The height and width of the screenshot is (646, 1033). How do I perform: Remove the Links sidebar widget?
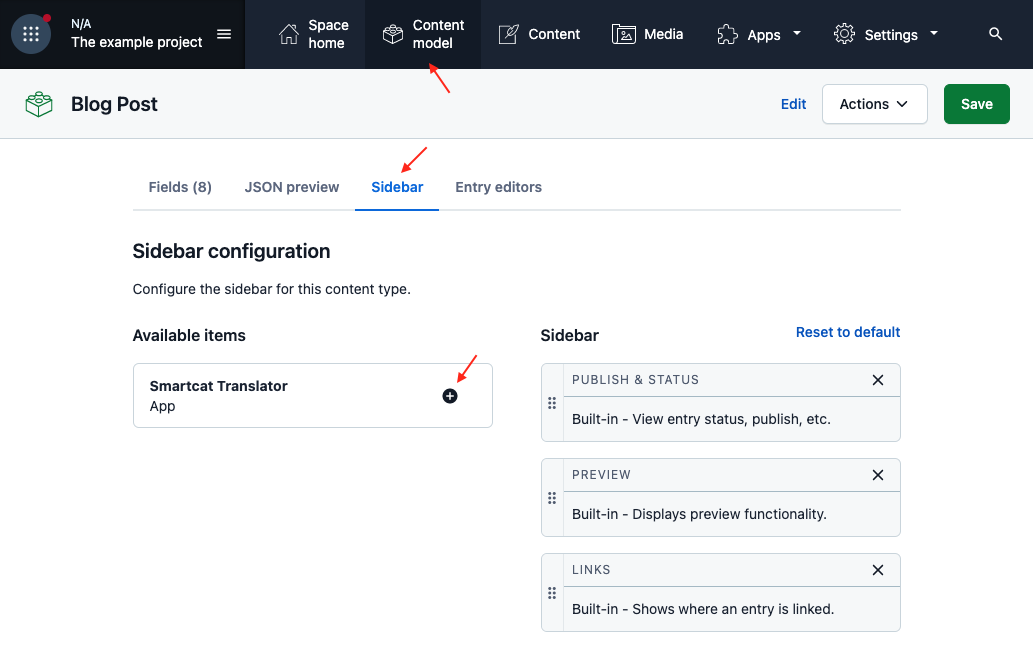[x=878, y=570]
